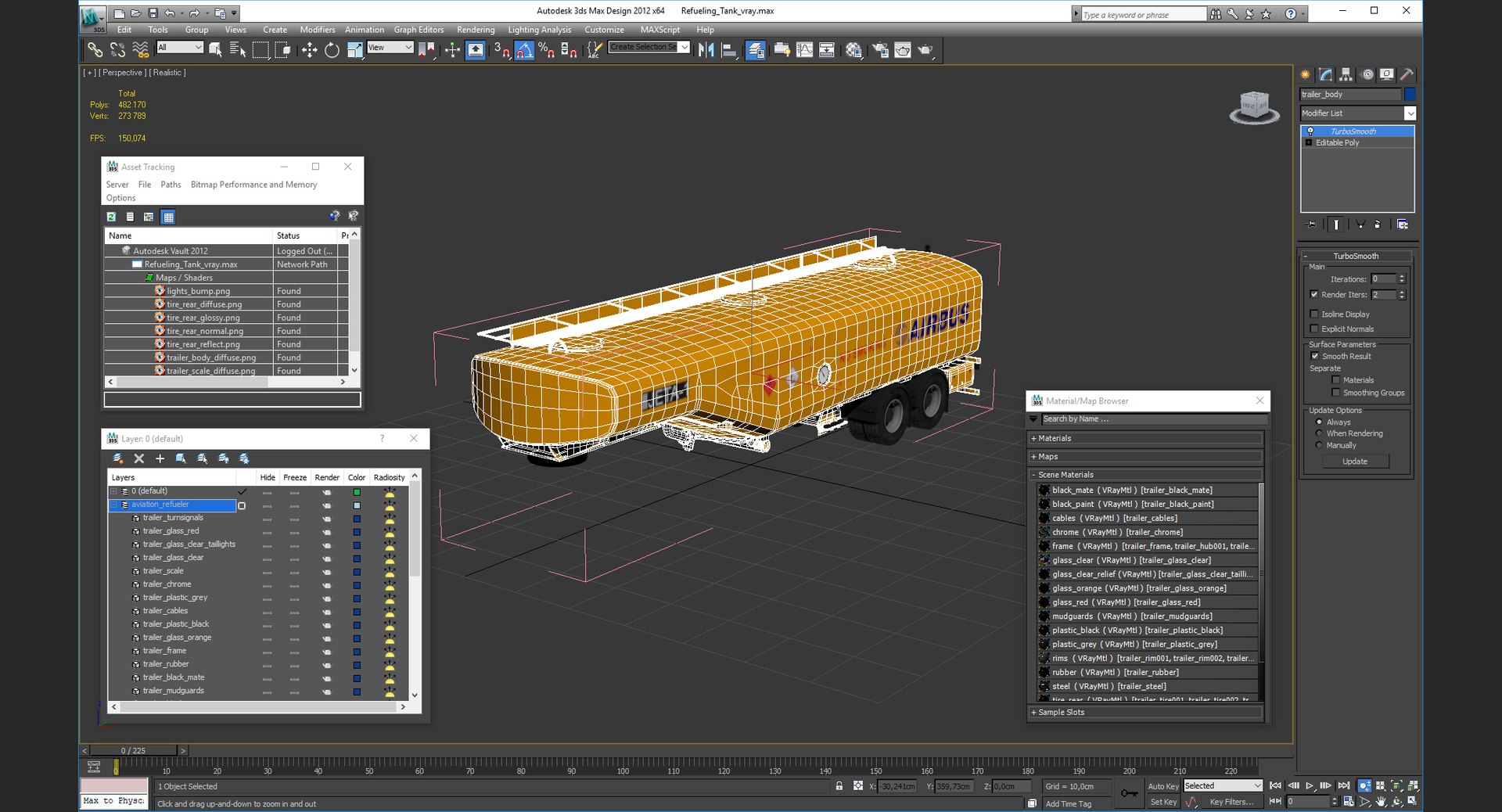The image size is (1502, 812).
Task: Click the Play Animation button
Action: pyautogui.click(x=1310, y=785)
